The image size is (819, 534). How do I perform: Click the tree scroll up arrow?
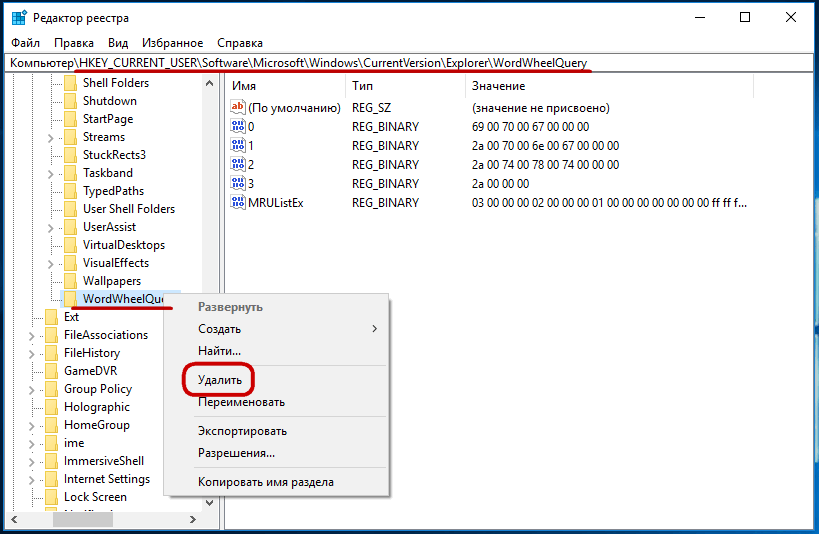coord(209,83)
